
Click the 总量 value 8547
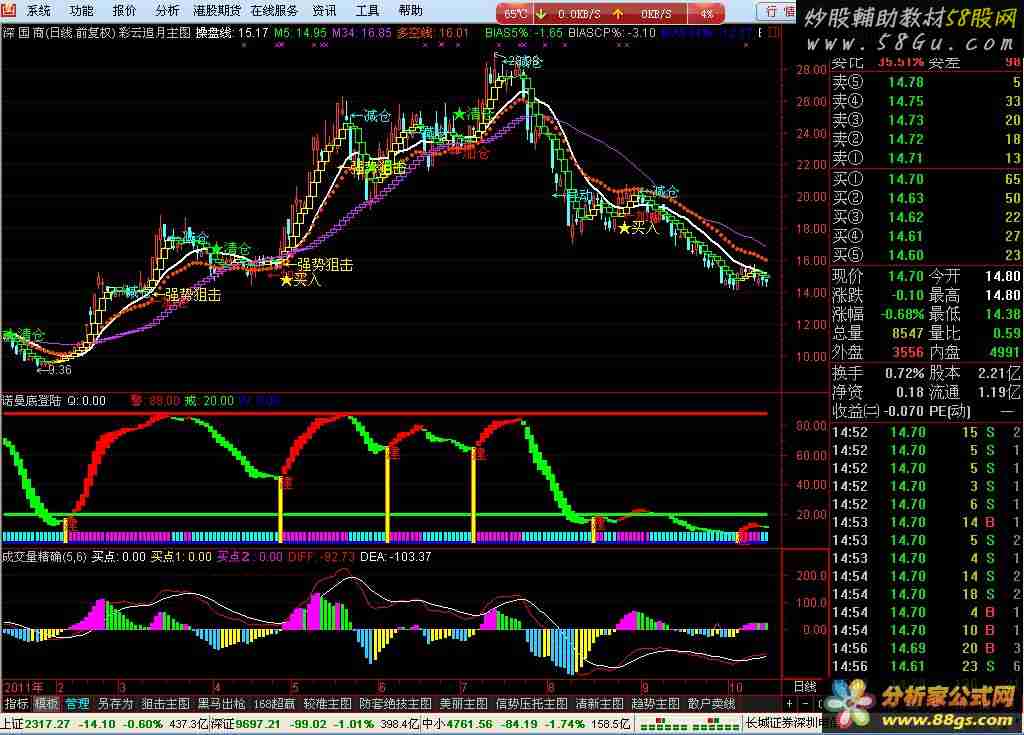[908, 333]
